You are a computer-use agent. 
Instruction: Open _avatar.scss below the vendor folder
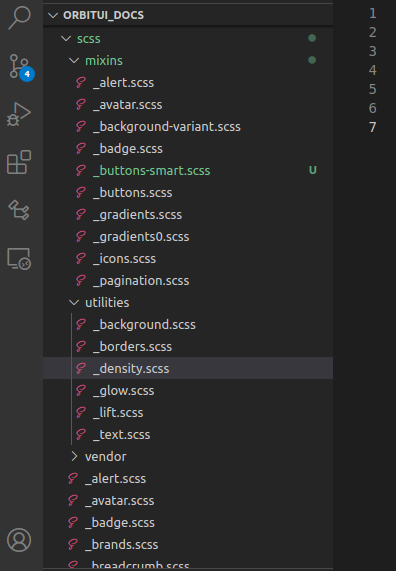pyautogui.click(x=188, y=501)
